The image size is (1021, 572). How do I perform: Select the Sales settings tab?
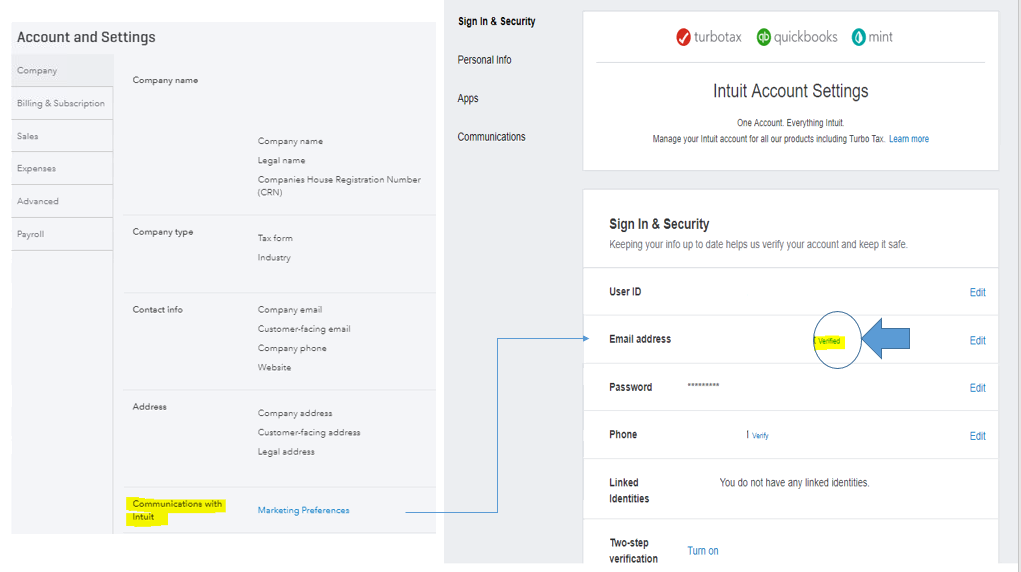[x=28, y=136]
